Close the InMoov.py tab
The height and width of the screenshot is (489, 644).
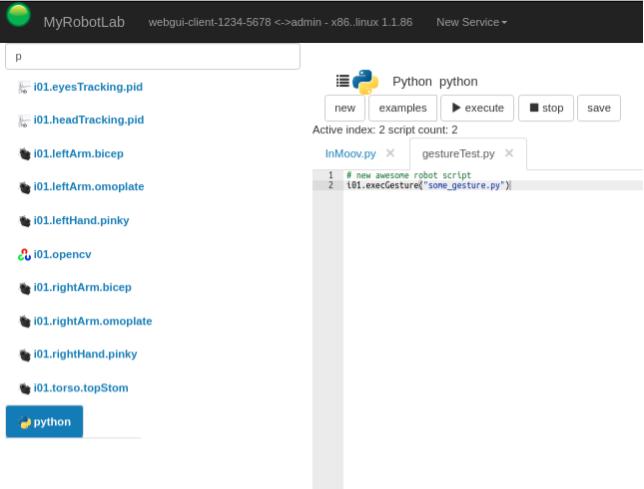point(390,153)
